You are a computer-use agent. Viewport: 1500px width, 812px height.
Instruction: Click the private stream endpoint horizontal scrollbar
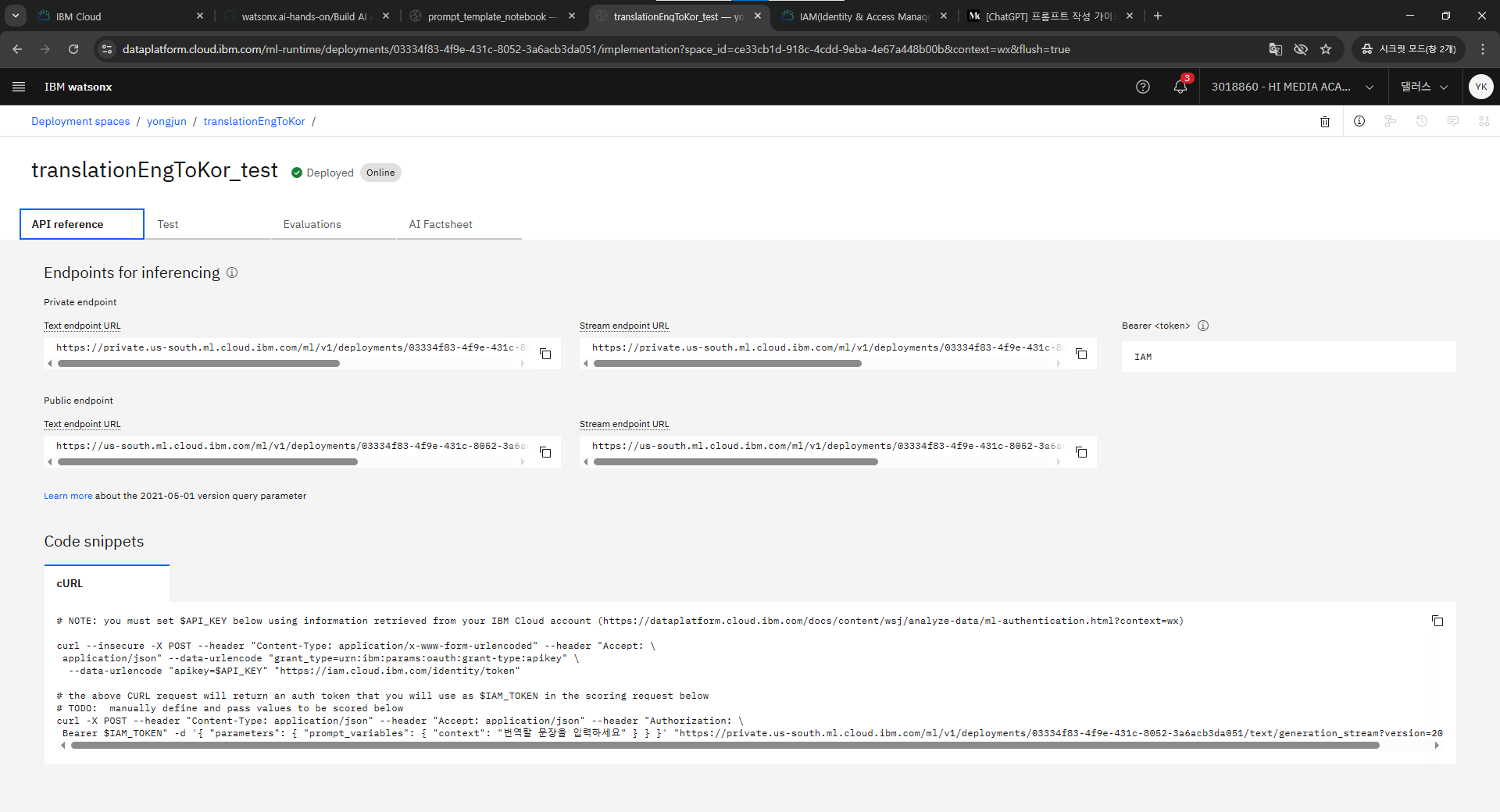point(727,364)
